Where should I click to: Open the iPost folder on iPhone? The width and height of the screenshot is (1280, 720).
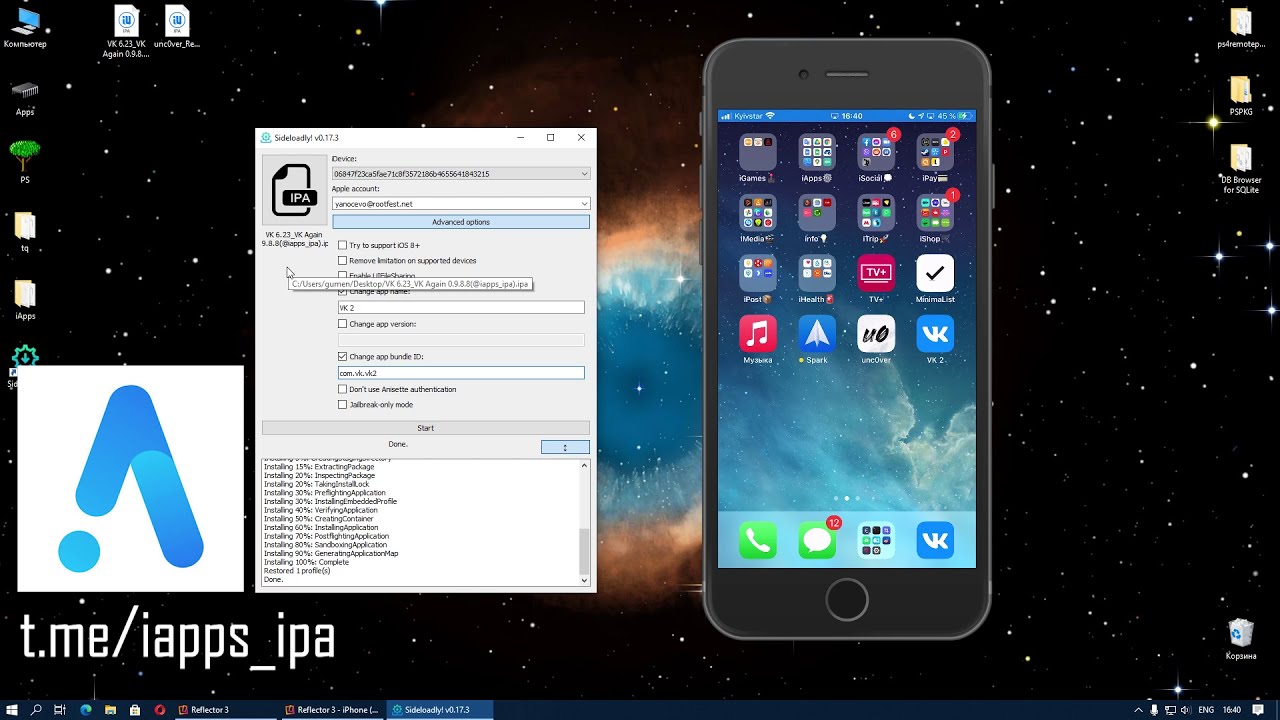click(757, 273)
